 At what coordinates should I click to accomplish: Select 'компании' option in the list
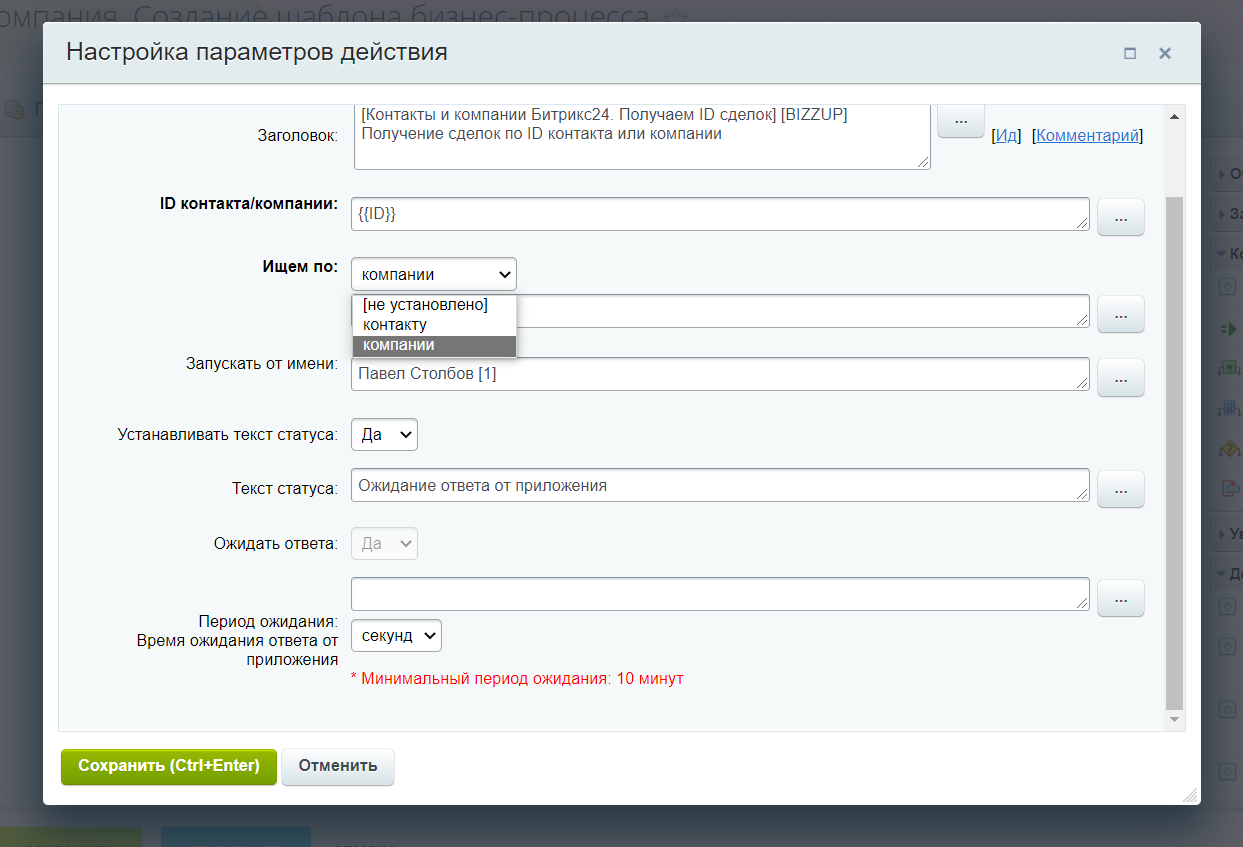[399, 345]
